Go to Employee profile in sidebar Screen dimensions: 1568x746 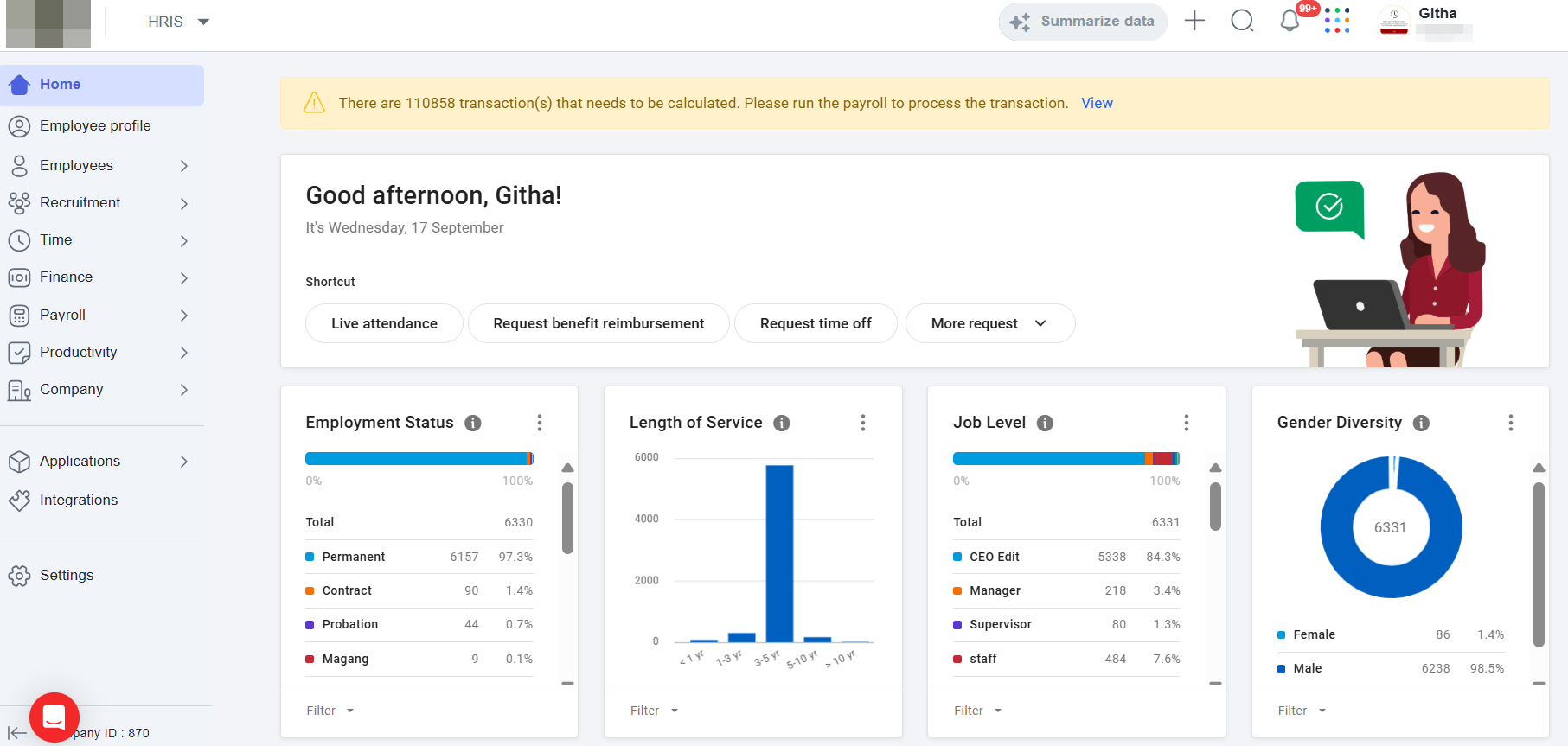(x=95, y=125)
